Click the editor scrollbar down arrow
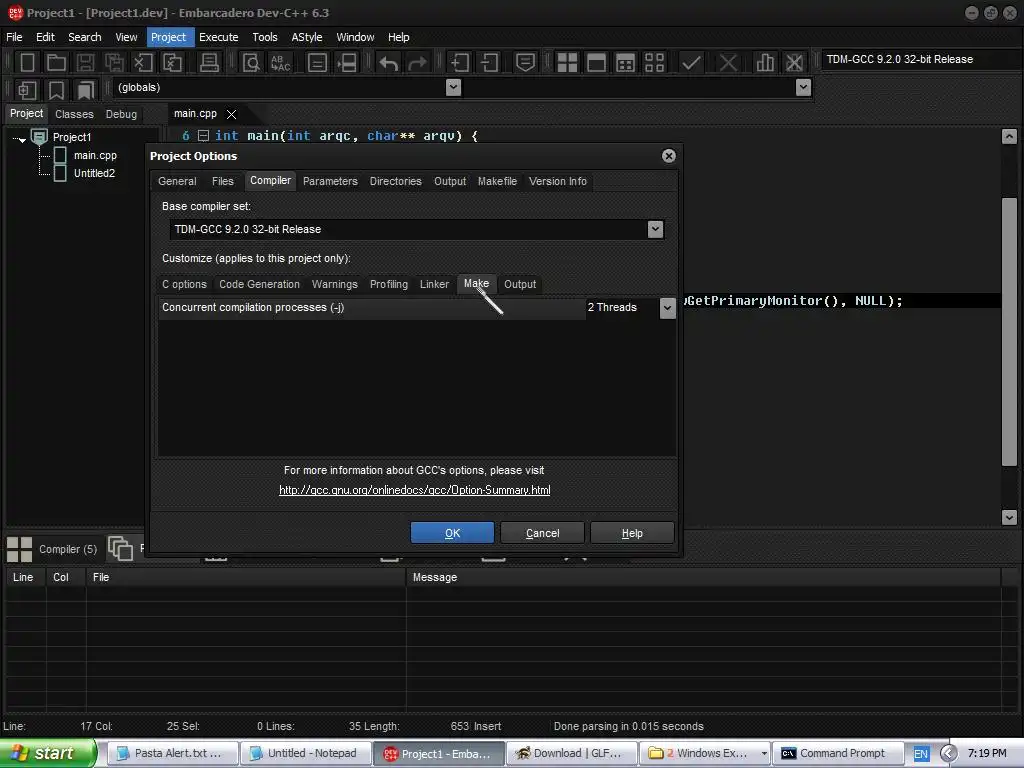The width and height of the screenshot is (1024, 768). 1009,517
